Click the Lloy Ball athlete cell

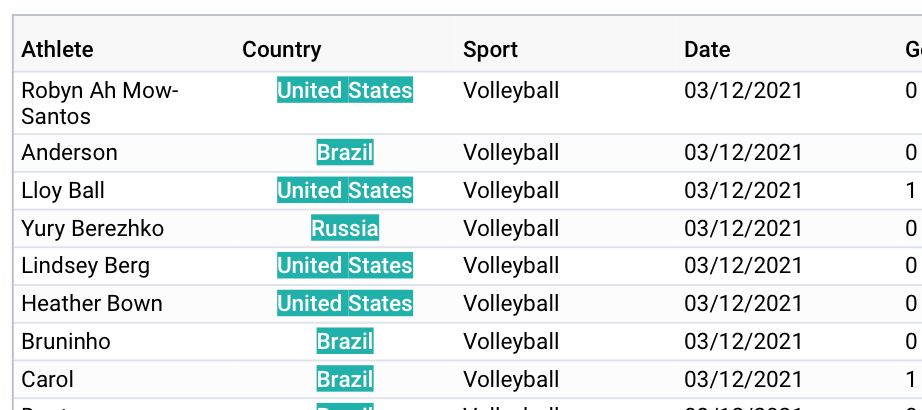(x=123, y=191)
